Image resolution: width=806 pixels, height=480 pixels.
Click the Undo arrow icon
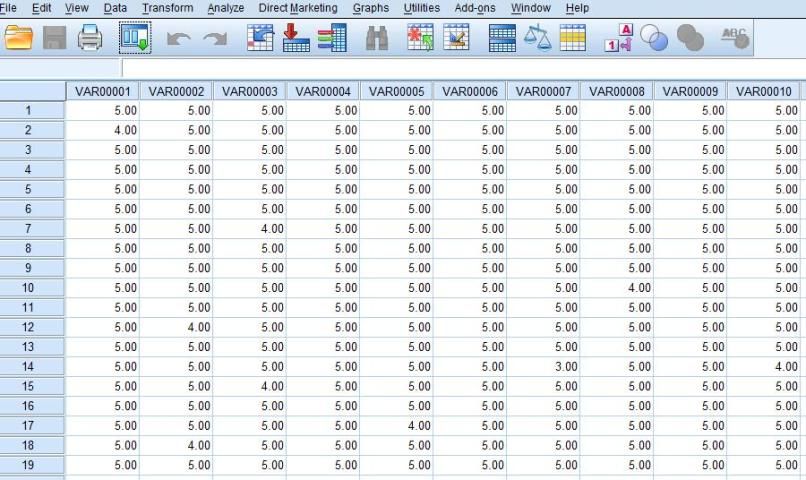point(179,38)
